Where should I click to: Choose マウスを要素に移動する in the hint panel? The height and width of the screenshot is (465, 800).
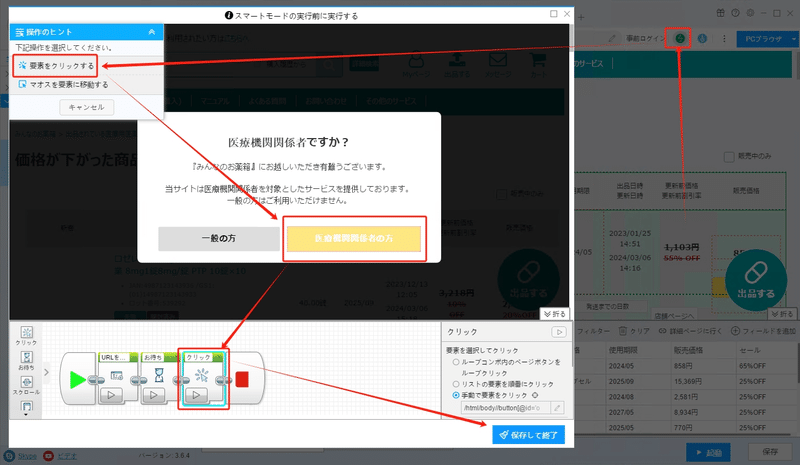coord(63,84)
